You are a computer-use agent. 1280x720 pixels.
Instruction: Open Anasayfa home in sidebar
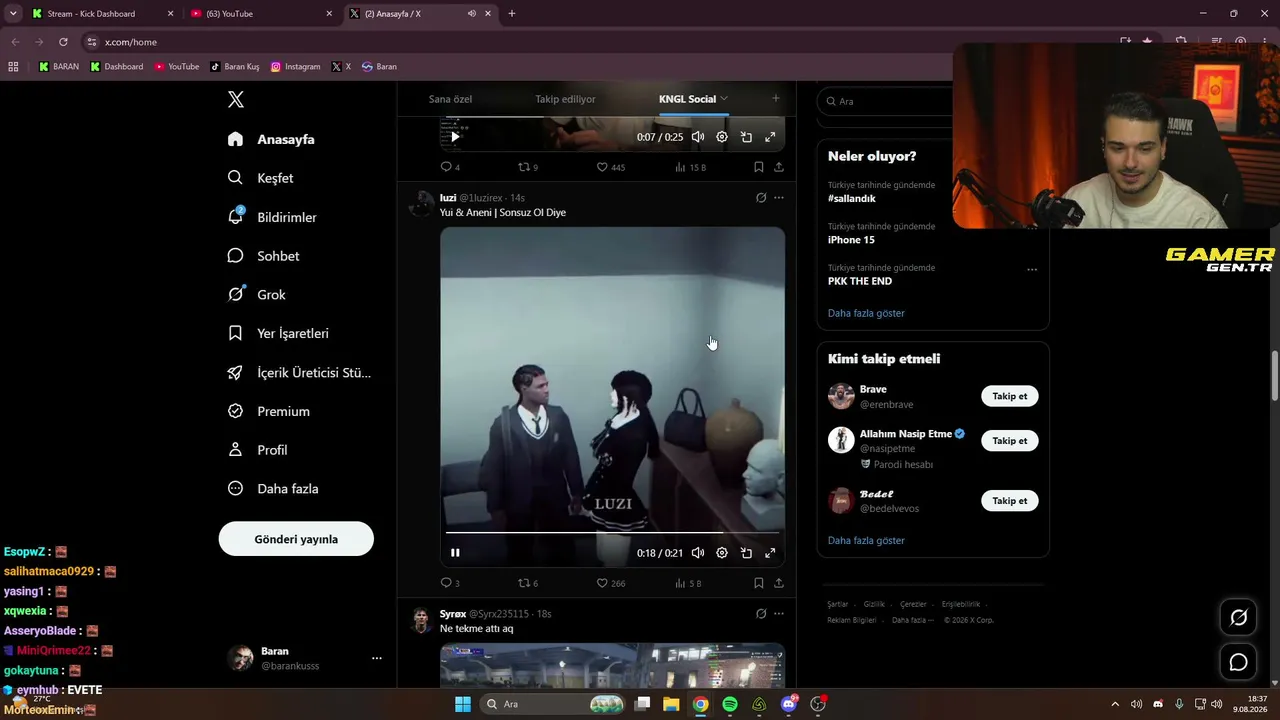271,139
